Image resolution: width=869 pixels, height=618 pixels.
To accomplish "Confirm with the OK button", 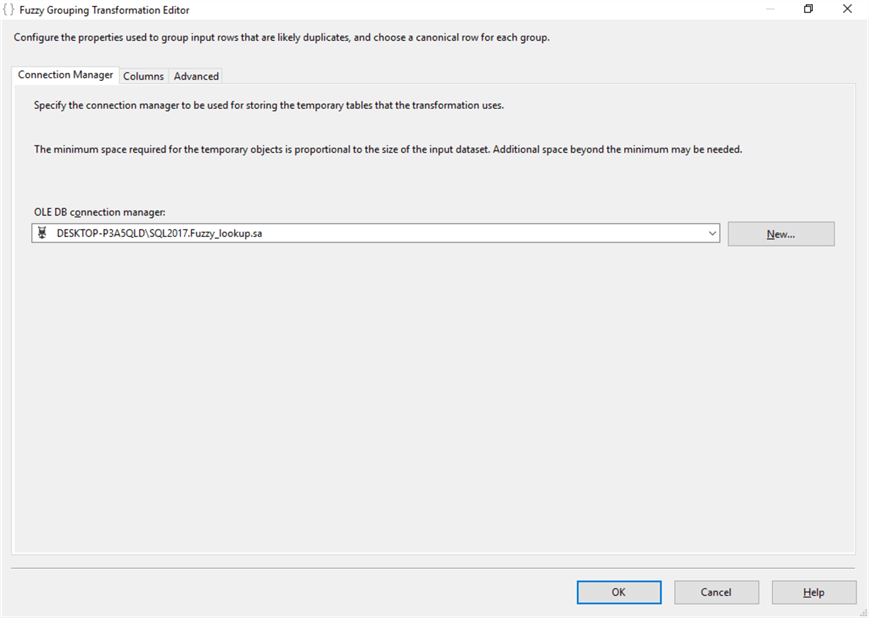I will 618,592.
